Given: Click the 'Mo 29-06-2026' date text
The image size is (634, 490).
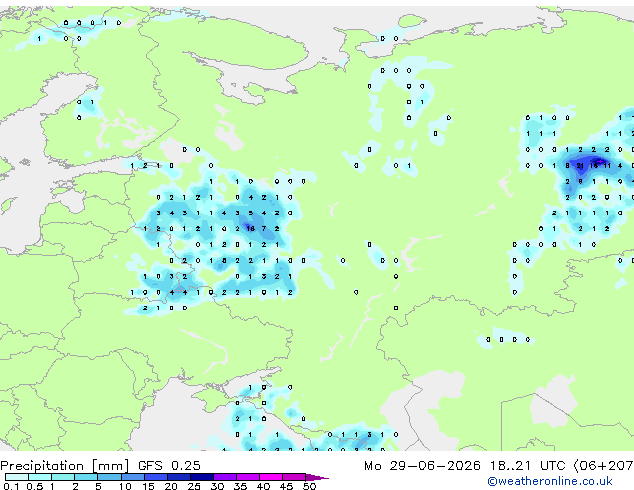Looking at the screenshot, I should [x=422, y=466].
